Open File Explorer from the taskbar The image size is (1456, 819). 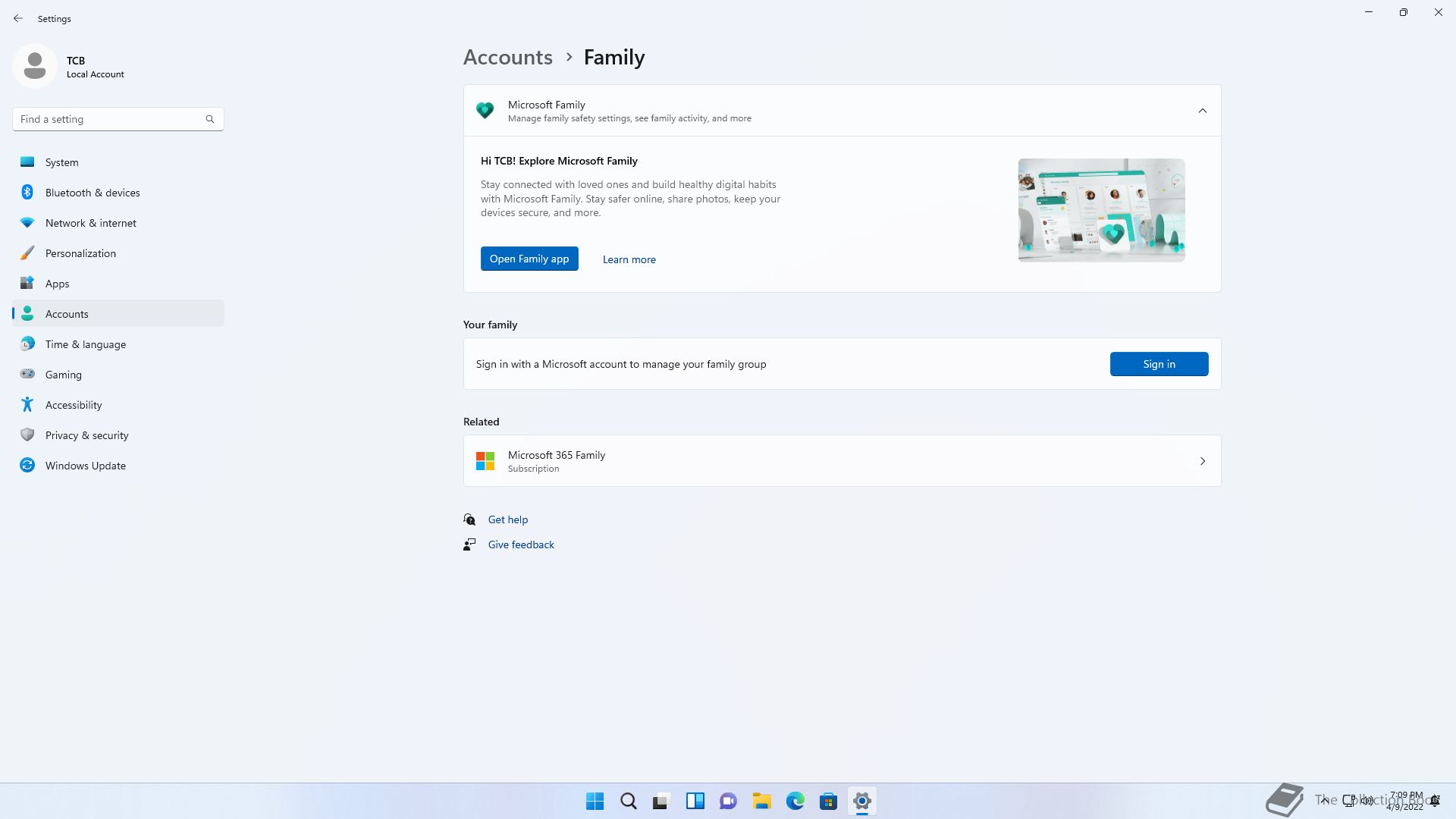pos(762,801)
